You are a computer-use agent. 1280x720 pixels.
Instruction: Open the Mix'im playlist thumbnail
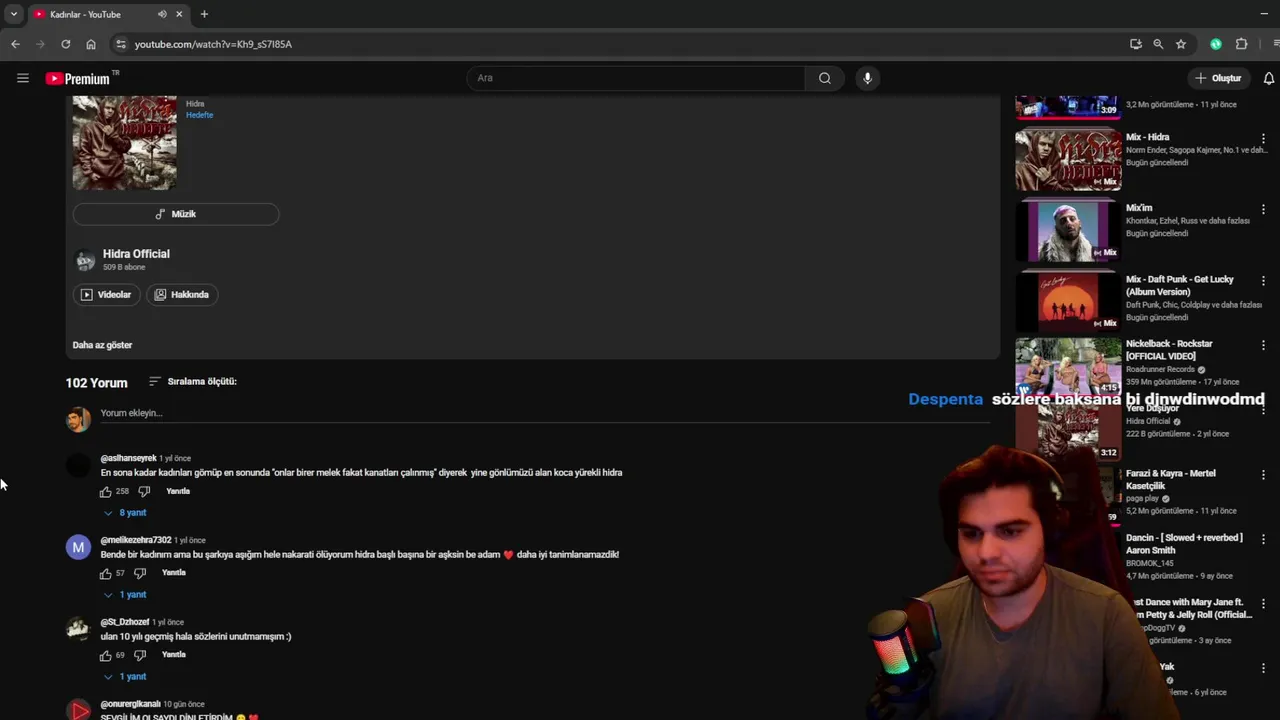tap(1068, 231)
